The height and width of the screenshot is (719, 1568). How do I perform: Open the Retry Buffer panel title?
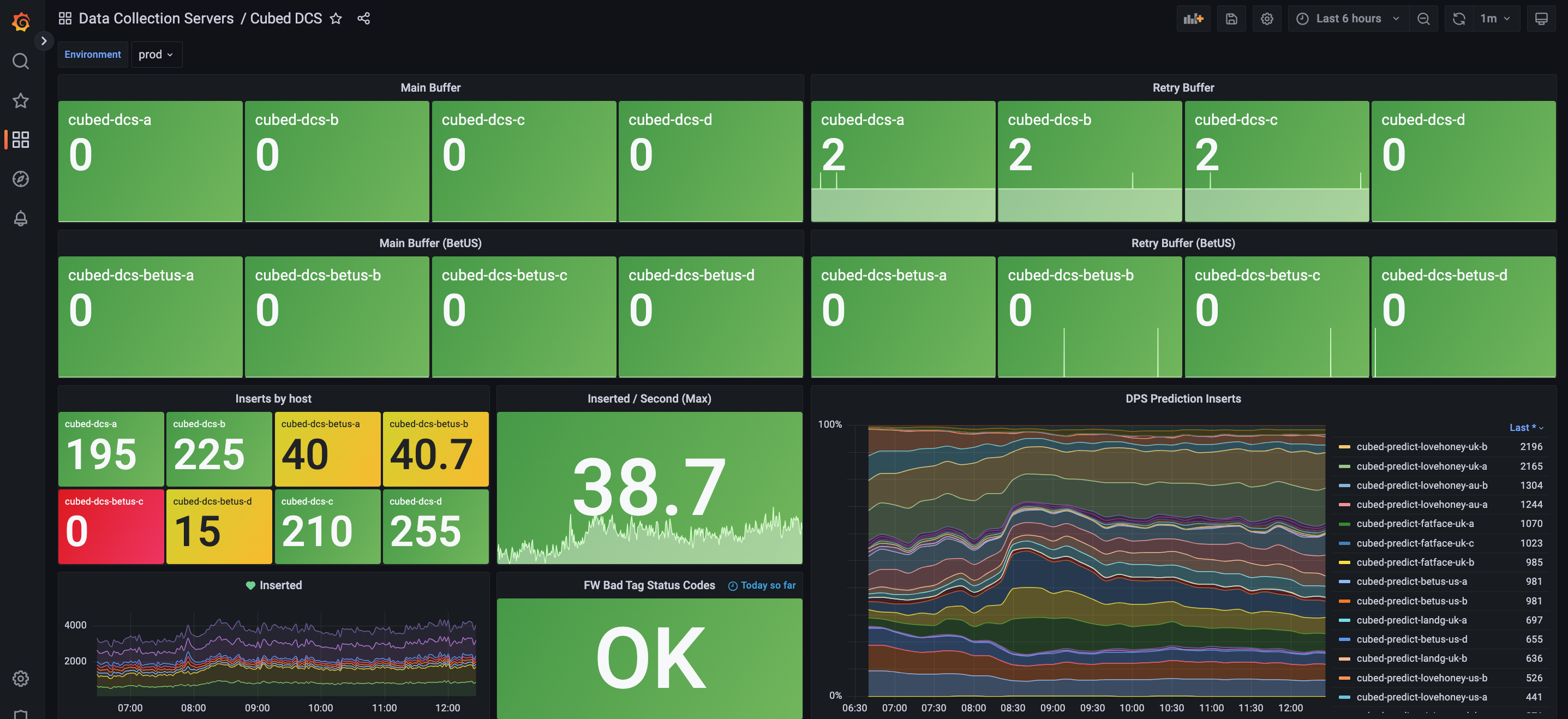pos(1183,88)
